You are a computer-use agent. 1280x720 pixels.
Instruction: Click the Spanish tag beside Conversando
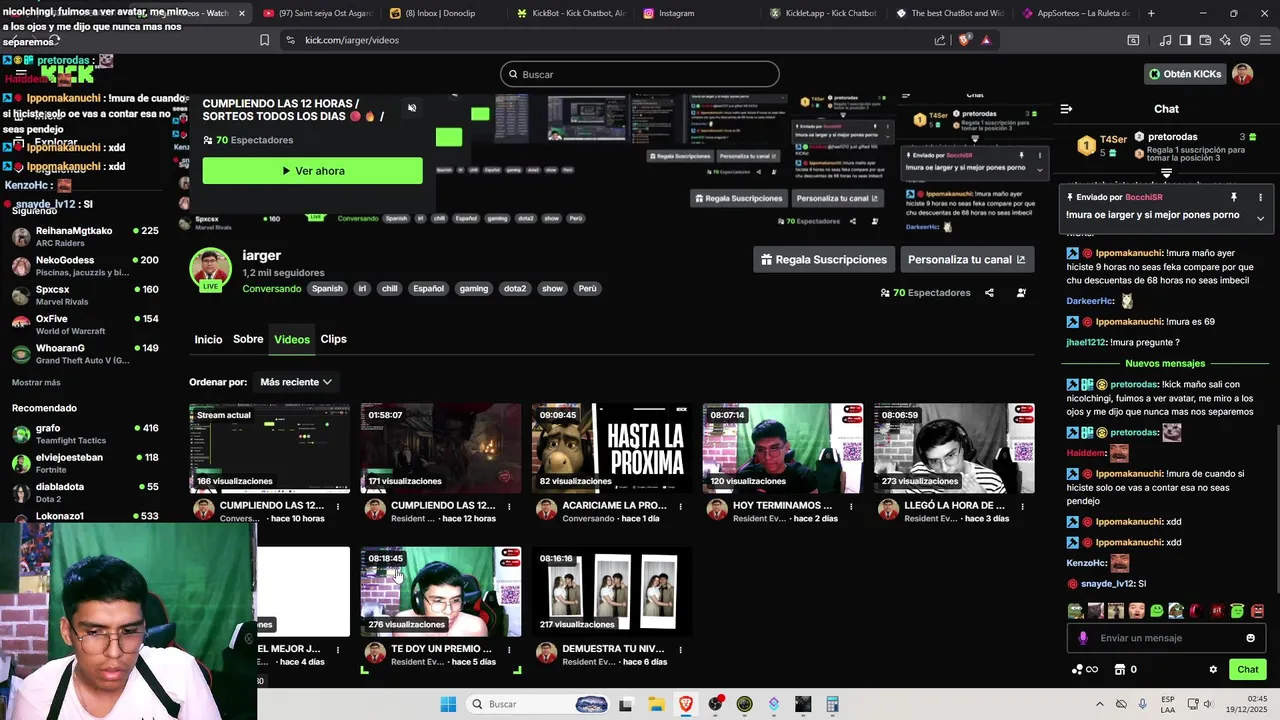click(327, 289)
